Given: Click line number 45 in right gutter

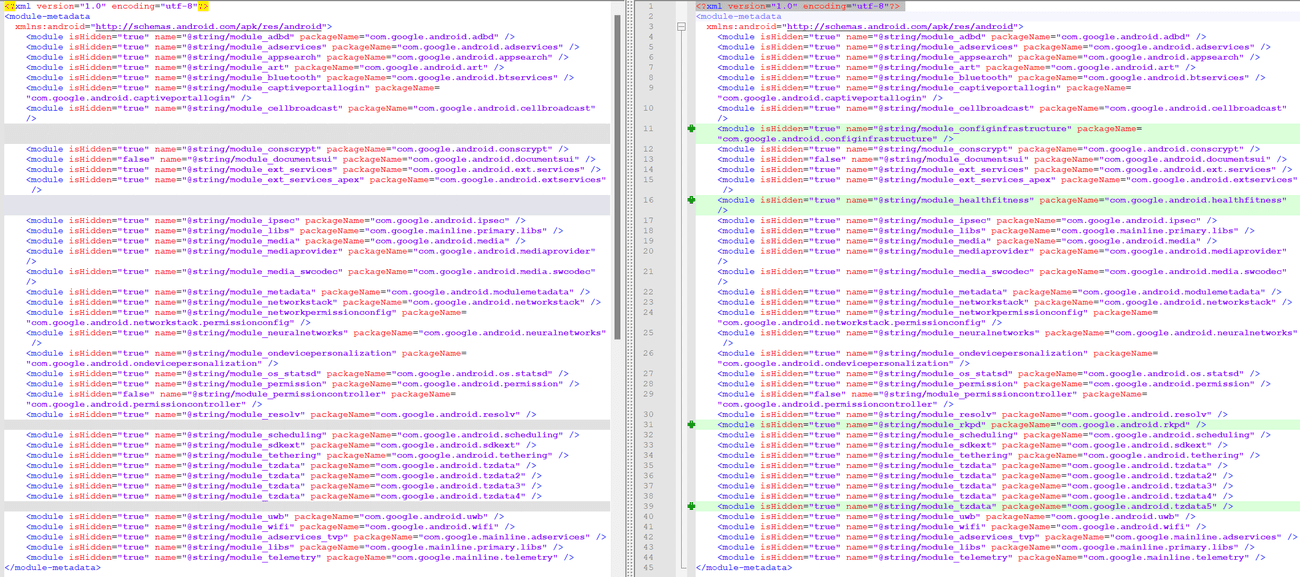Looking at the screenshot, I should (647, 568).
